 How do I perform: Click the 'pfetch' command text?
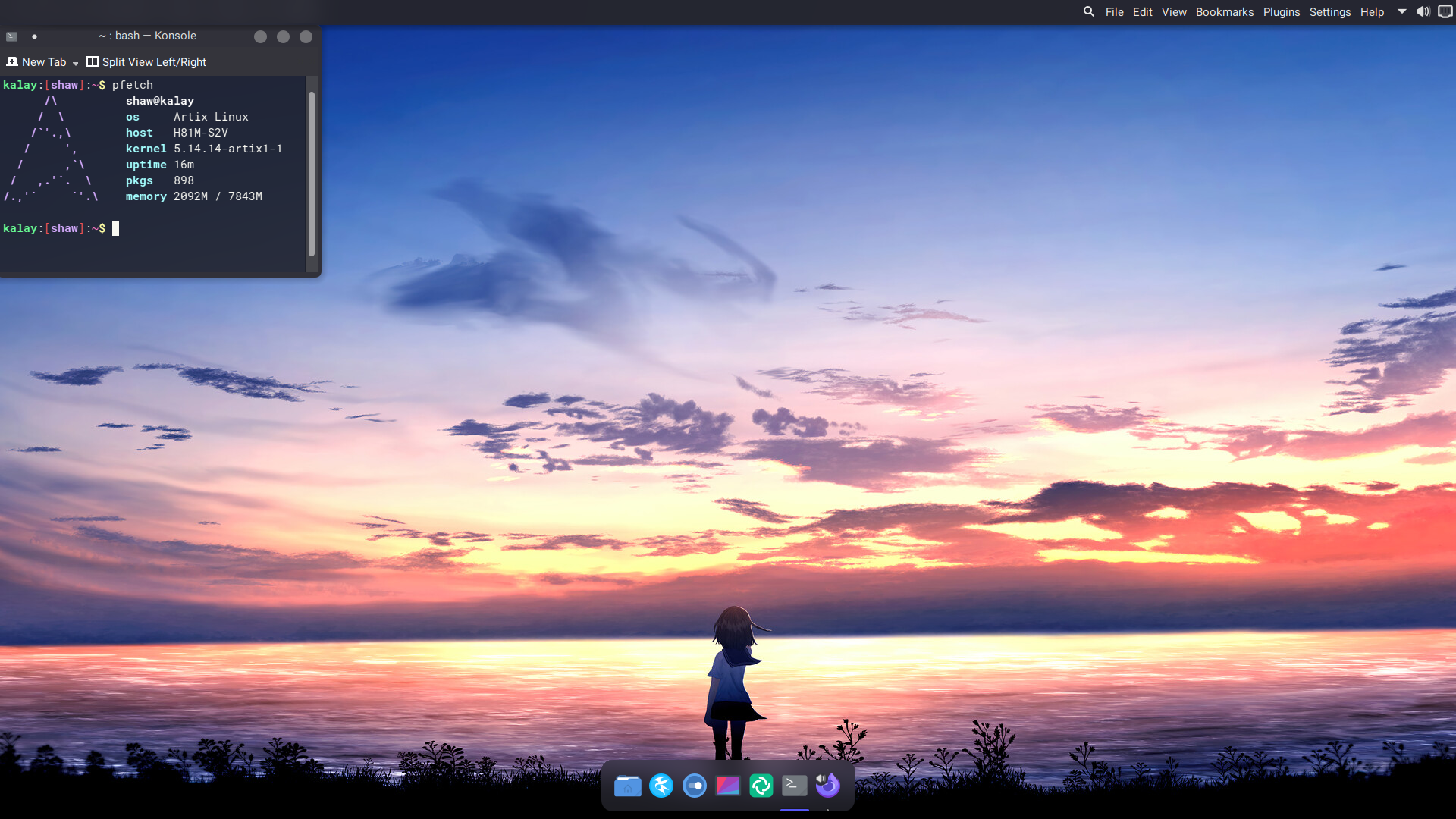pos(133,85)
